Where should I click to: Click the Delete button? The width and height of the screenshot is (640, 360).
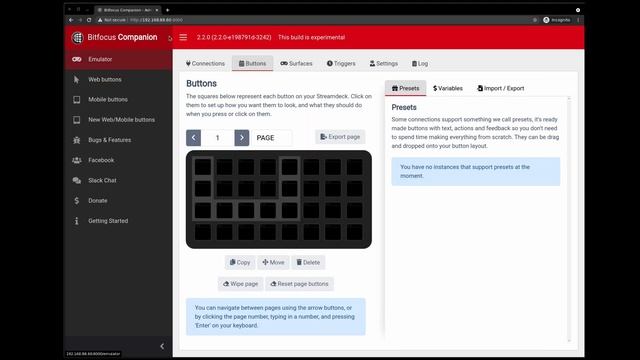(x=308, y=262)
